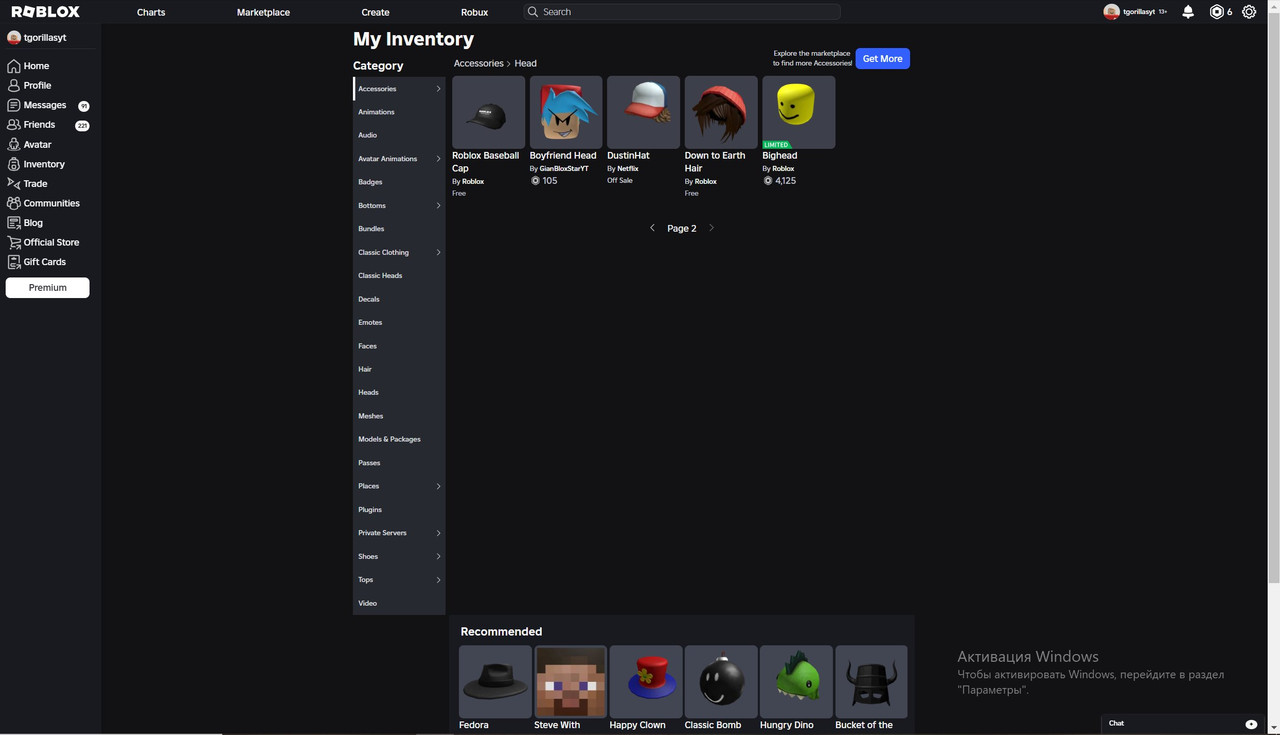Screen dimensions: 1280x735
Task: Open the Chat bubble icon at bottom
Action: [1251, 723]
